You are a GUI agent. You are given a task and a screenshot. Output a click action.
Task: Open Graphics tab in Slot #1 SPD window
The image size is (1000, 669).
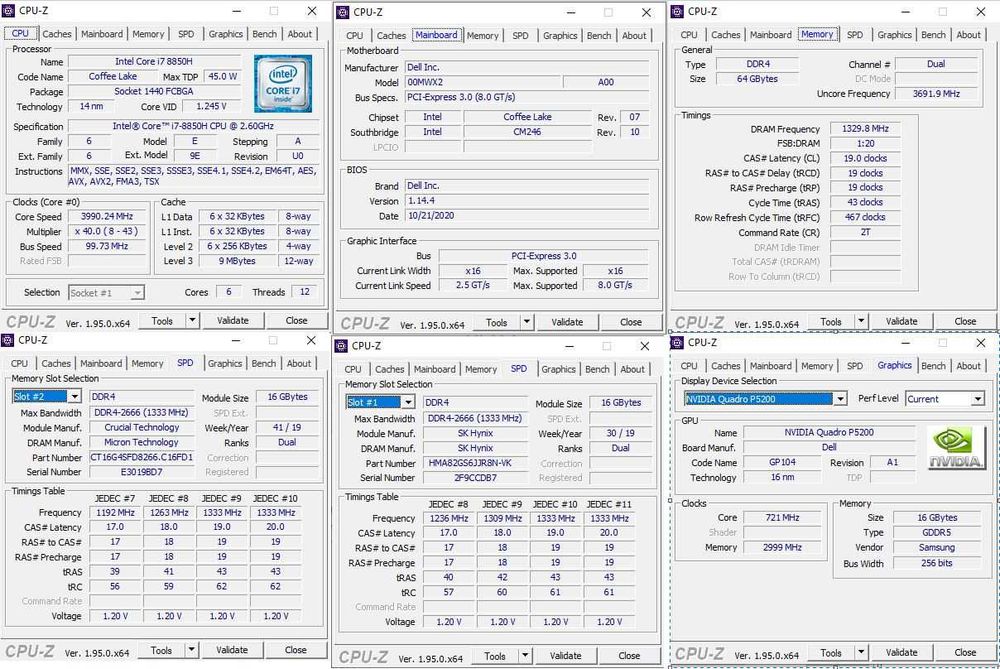click(558, 369)
